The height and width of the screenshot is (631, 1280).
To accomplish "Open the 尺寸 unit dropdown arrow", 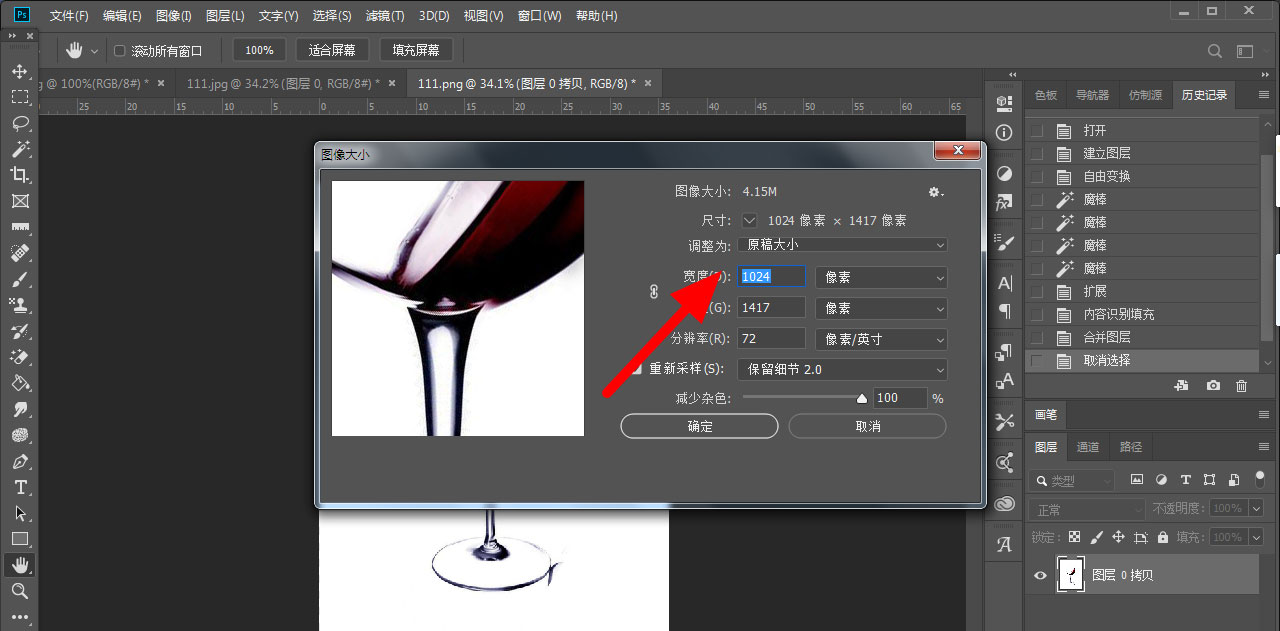I will (x=751, y=220).
